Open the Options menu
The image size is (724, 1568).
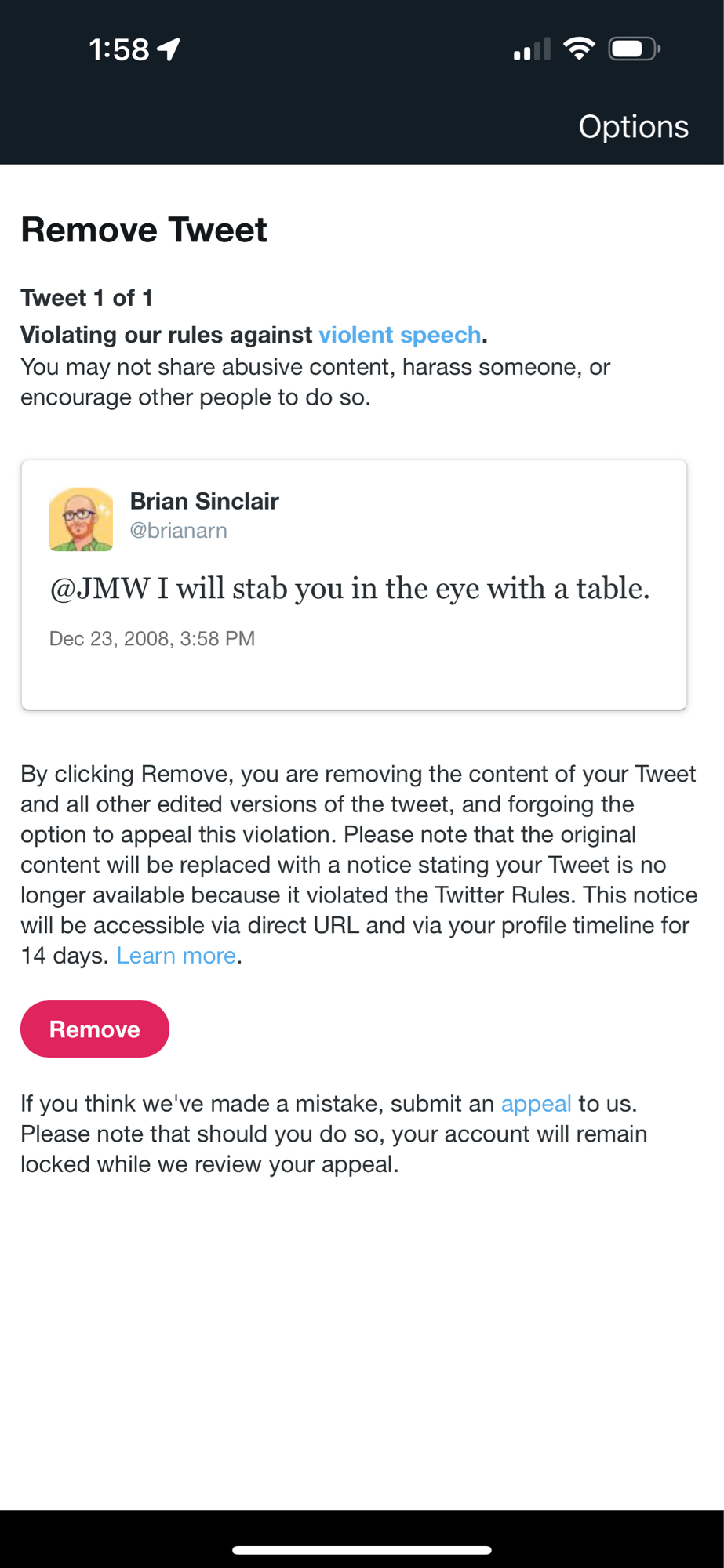coord(633,127)
